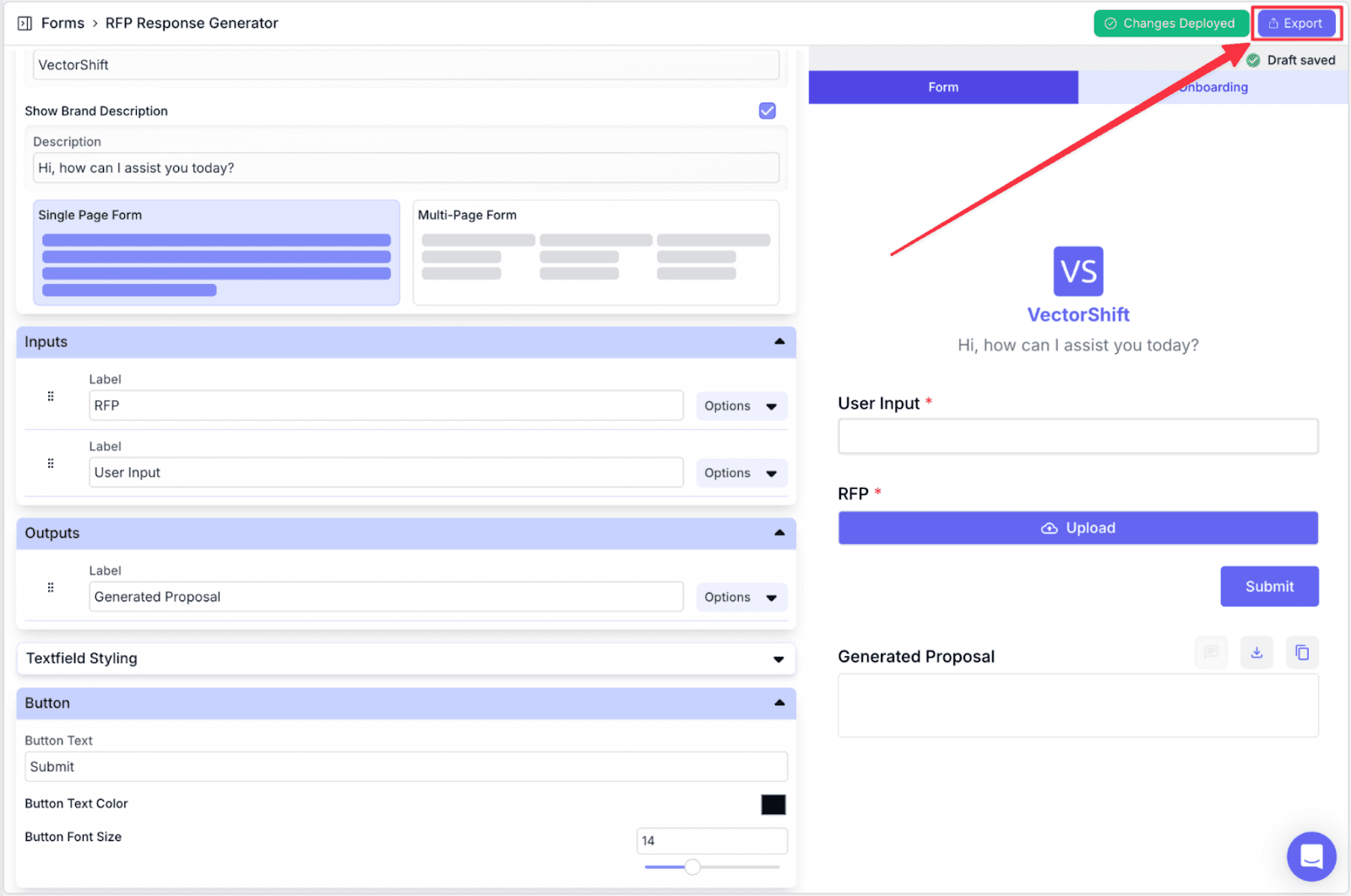Open Options dropdown for RFP input
Viewport: 1351px width, 896px height.
coord(741,406)
